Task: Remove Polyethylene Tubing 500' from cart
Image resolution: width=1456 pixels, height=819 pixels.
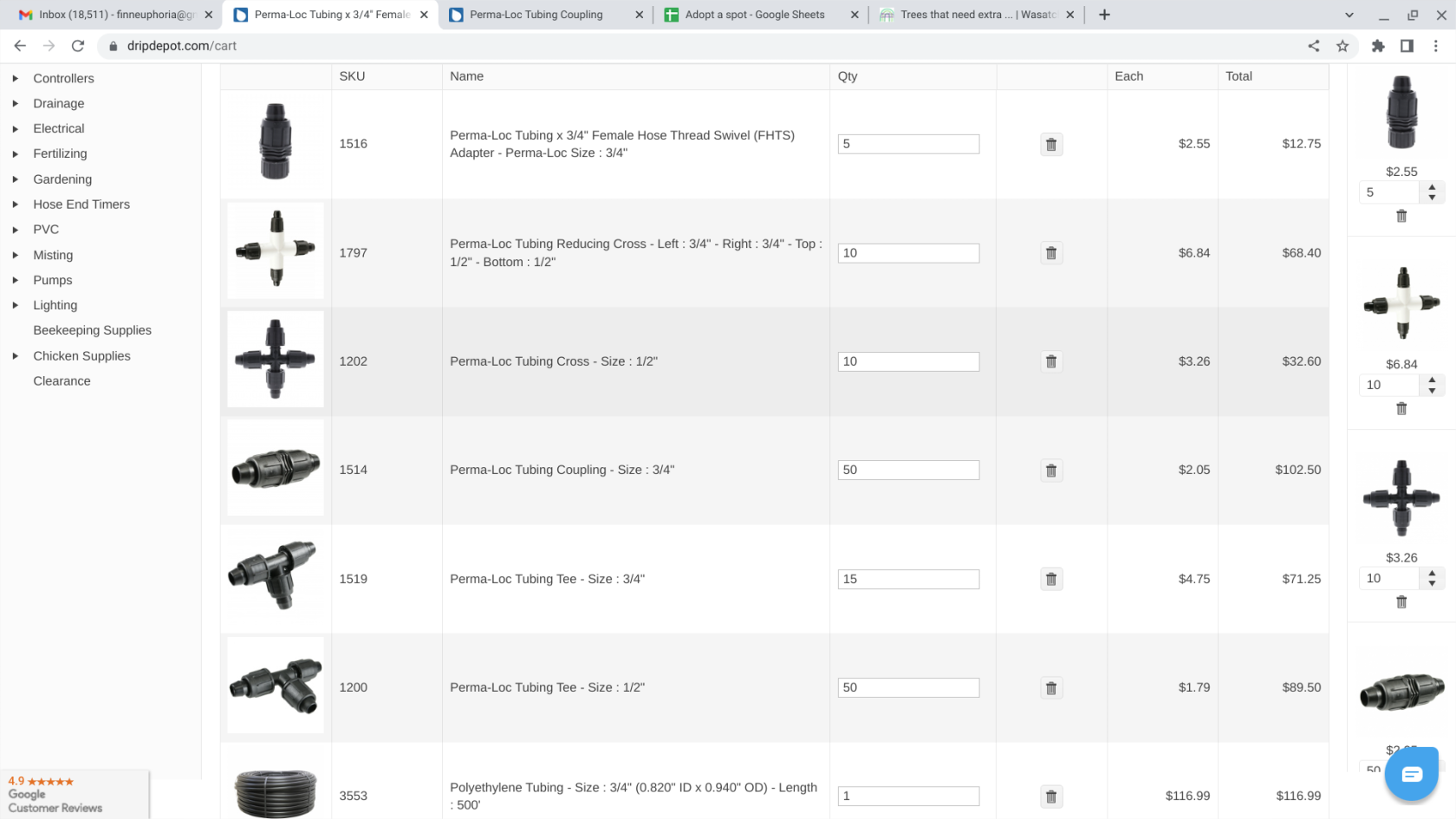Action: [1050, 796]
